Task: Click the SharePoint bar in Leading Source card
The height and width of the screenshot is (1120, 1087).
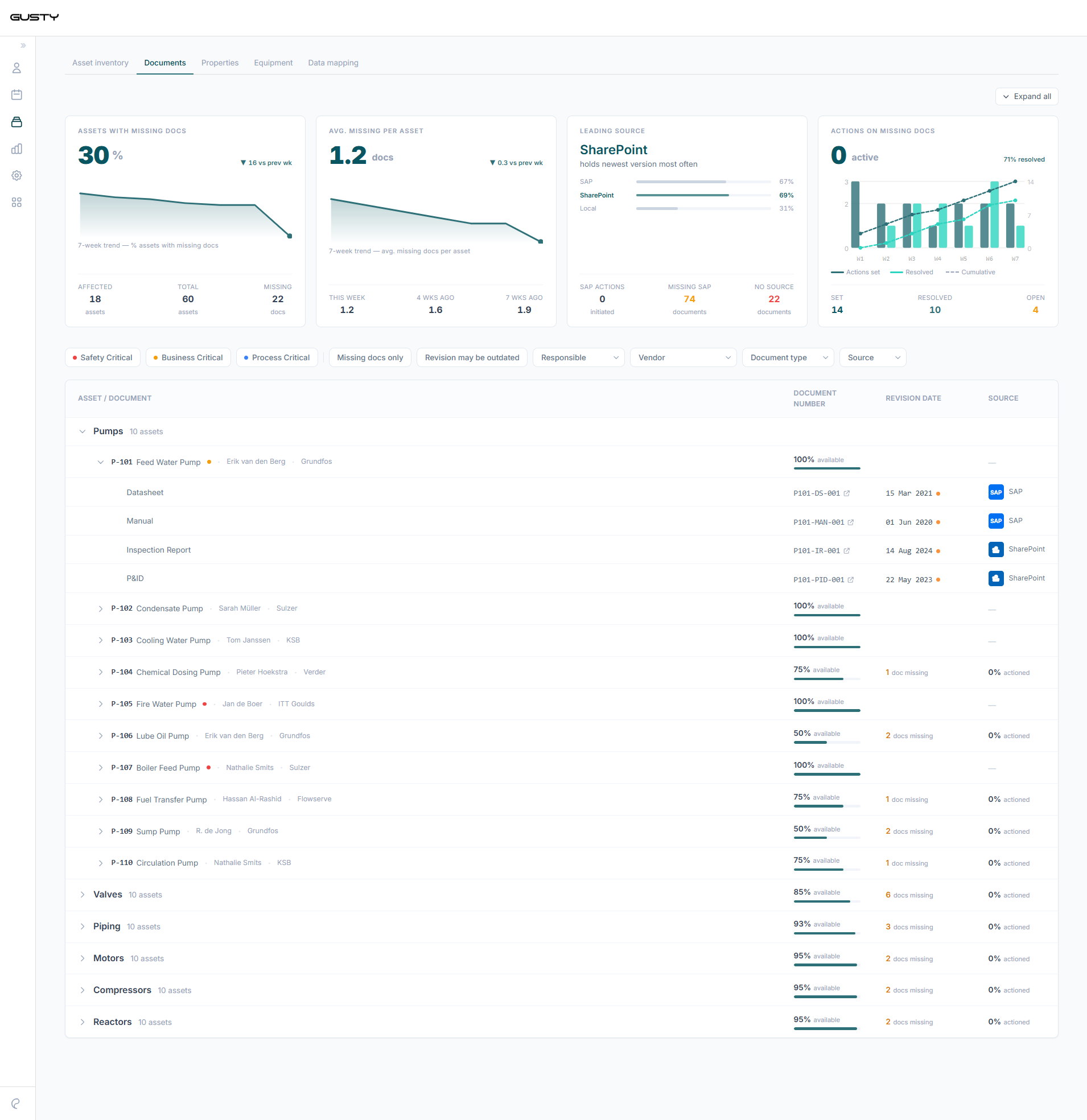Action: (703, 195)
